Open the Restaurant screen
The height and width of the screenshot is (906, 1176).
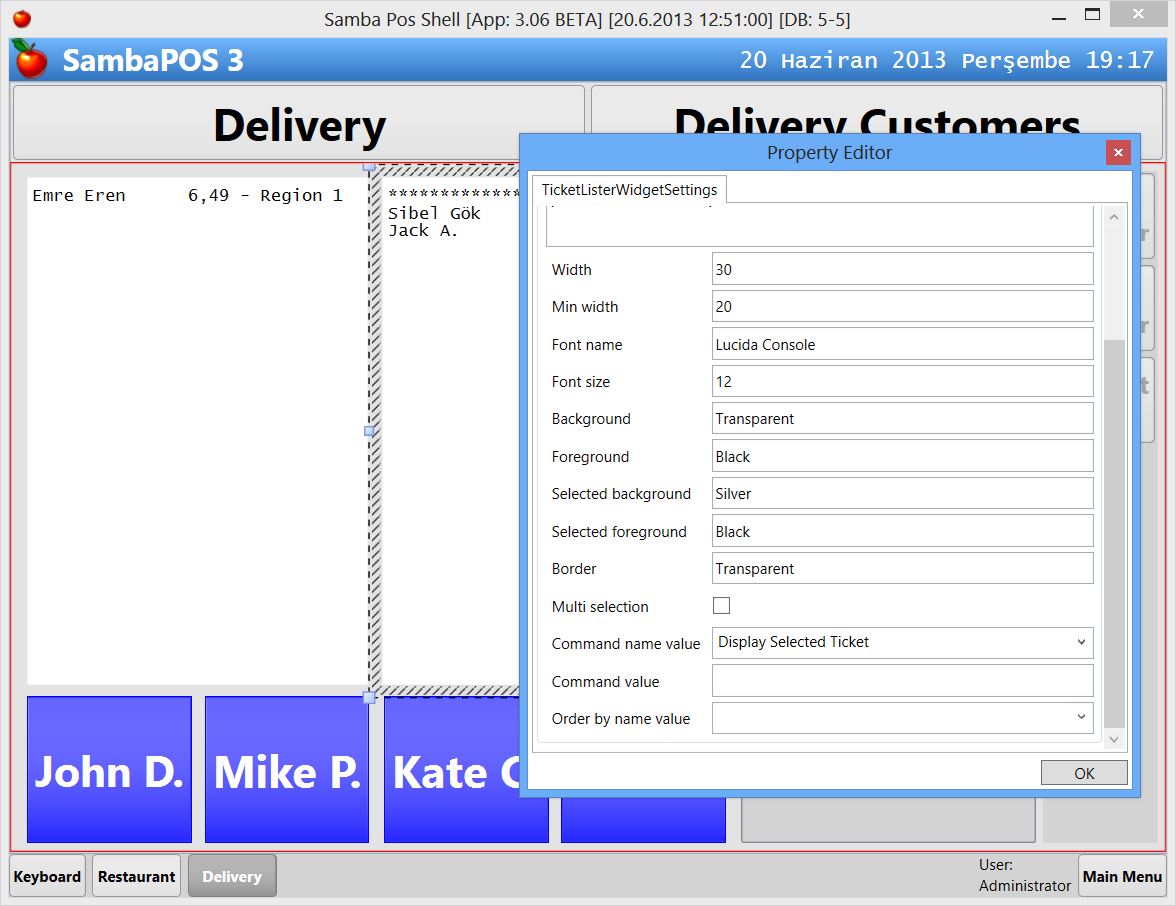[x=136, y=875]
